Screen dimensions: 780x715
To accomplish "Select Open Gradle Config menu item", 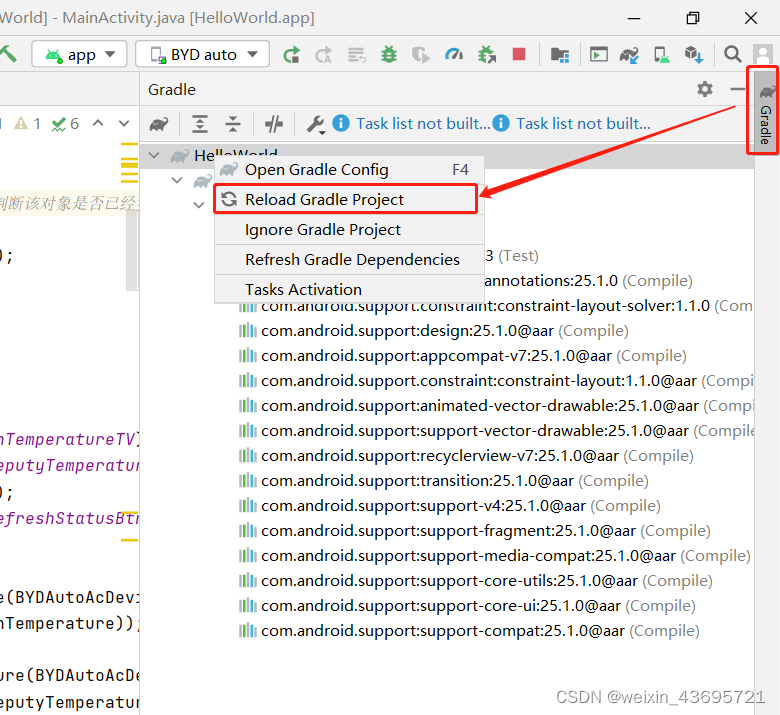I will point(349,170).
